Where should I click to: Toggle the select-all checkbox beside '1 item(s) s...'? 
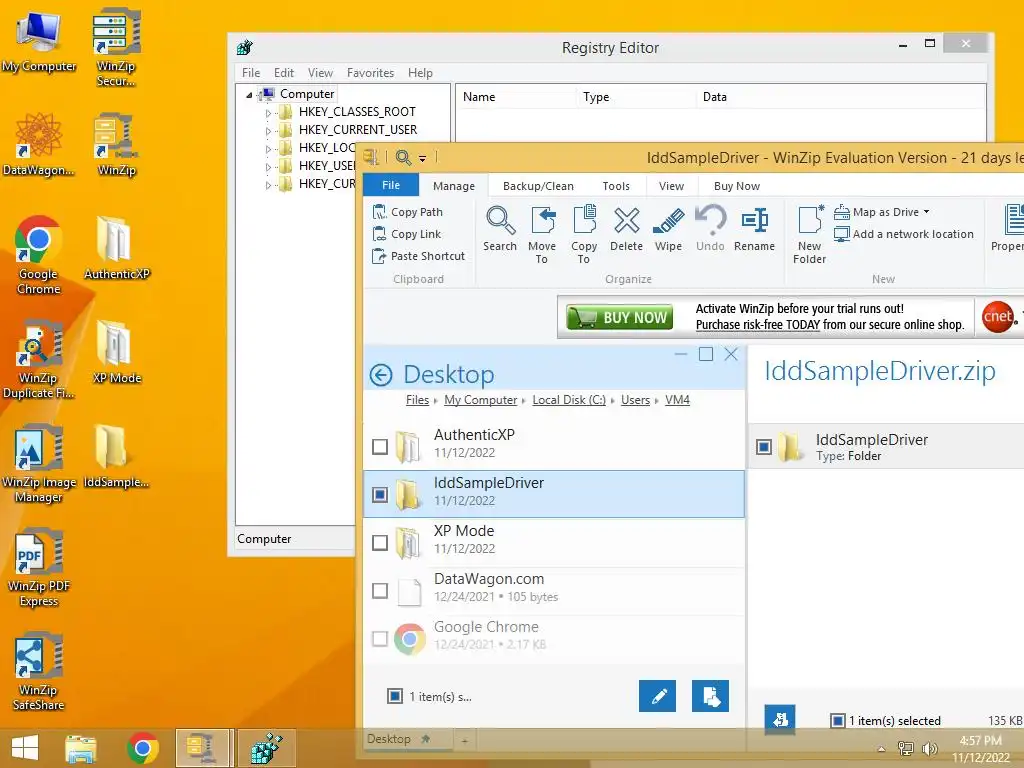pyautogui.click(x=394, y=696)
